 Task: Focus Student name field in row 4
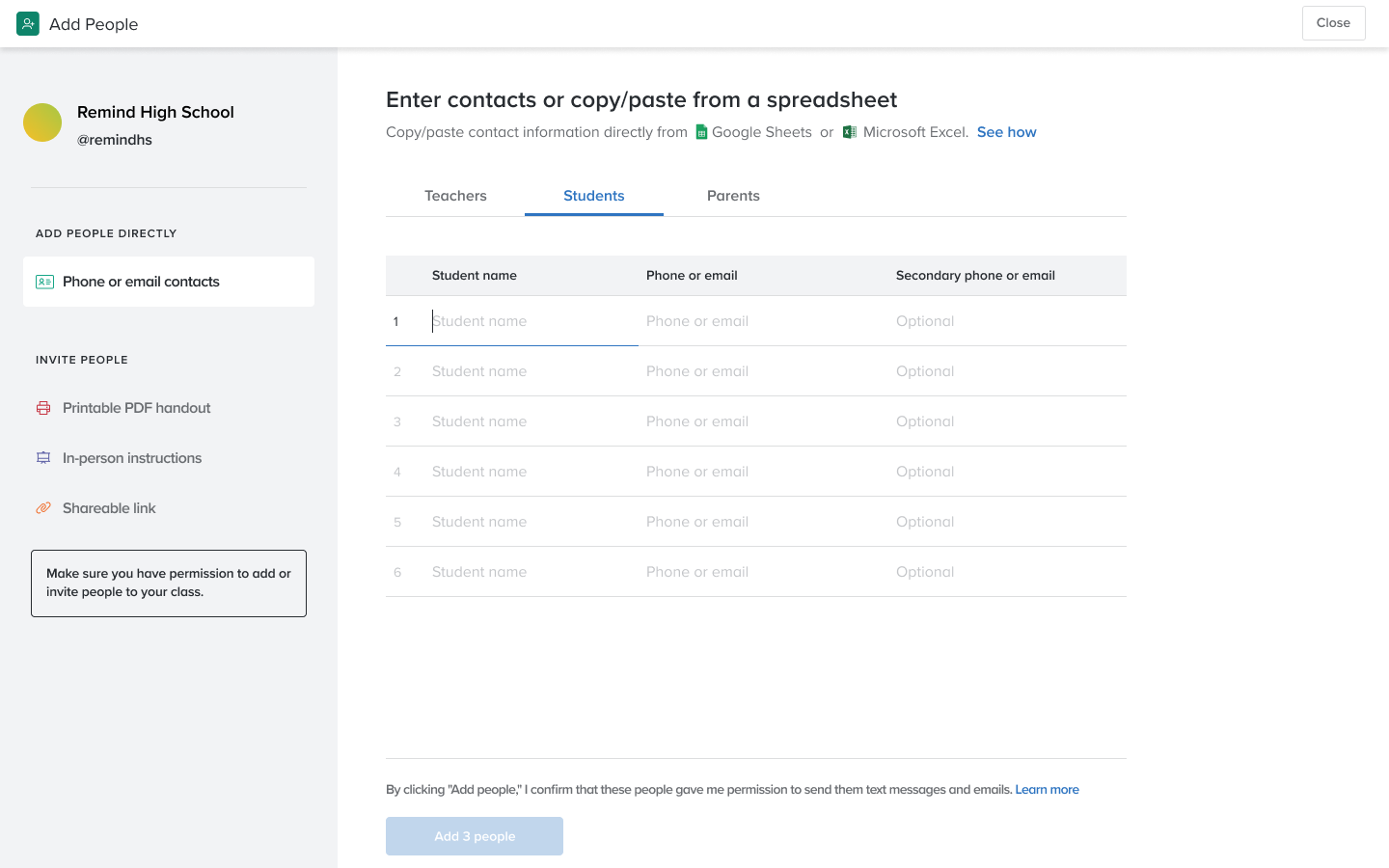(x=531, y=472)
